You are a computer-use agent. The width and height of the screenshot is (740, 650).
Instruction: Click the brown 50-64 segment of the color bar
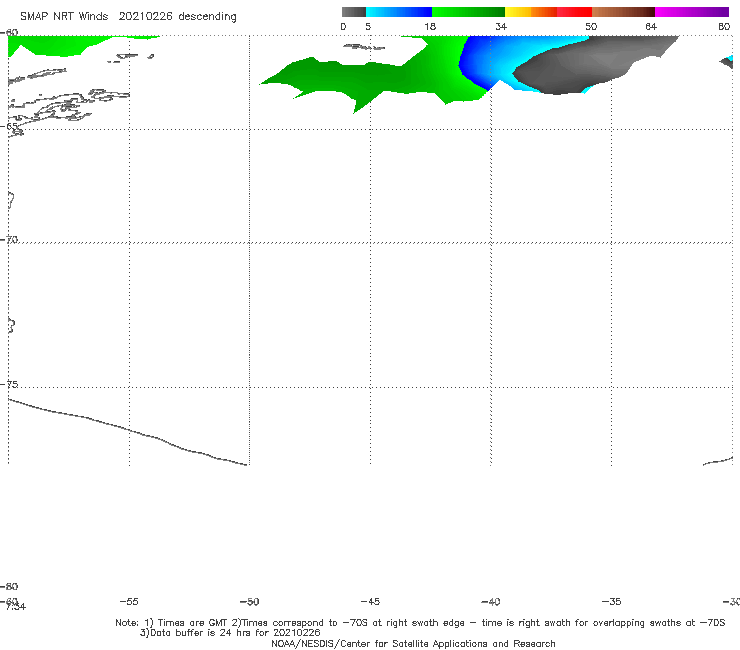[x=623, y=12]
